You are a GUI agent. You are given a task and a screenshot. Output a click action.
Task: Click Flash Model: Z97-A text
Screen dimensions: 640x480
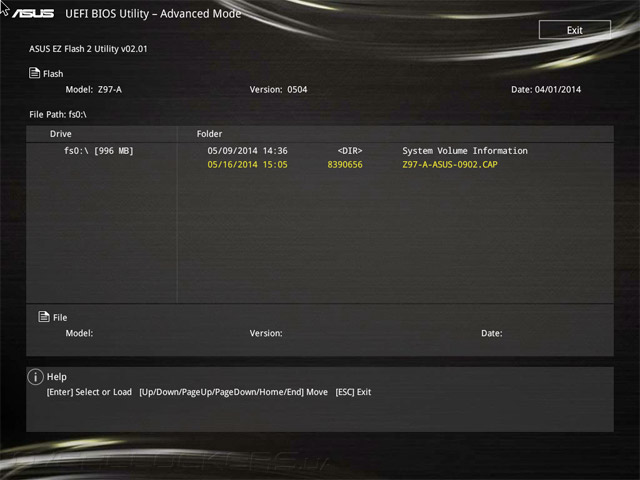pos(93,89)
